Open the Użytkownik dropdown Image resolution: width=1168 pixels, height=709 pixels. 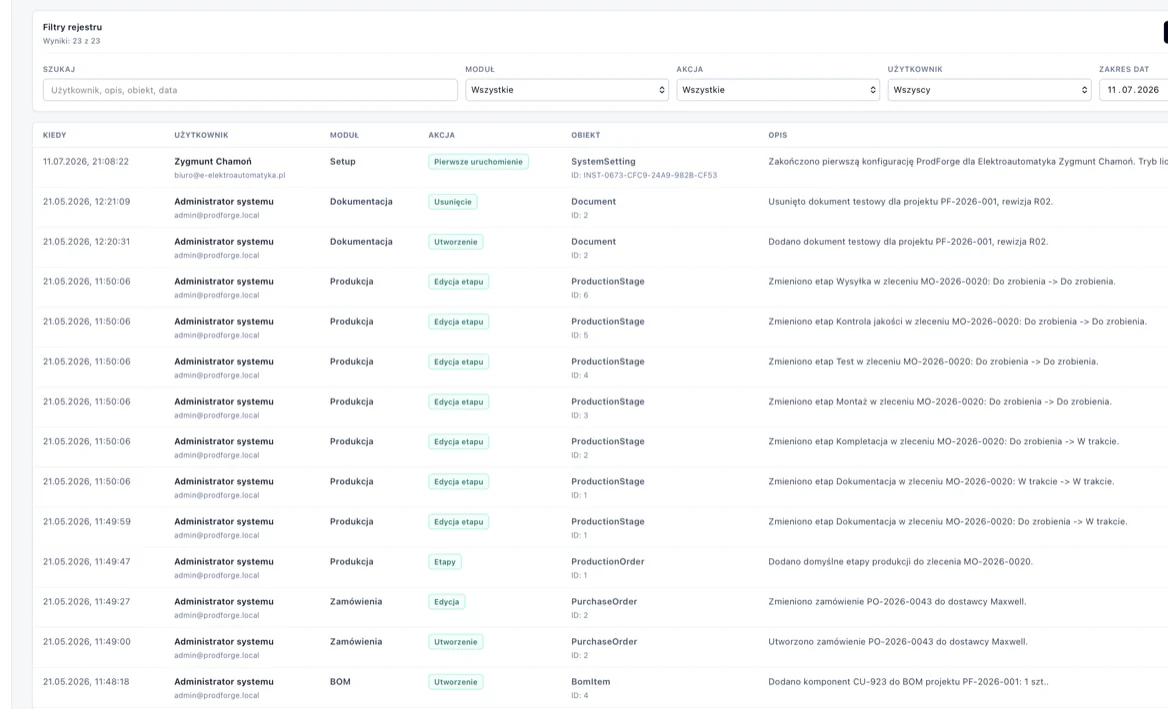tap(989, 90)
